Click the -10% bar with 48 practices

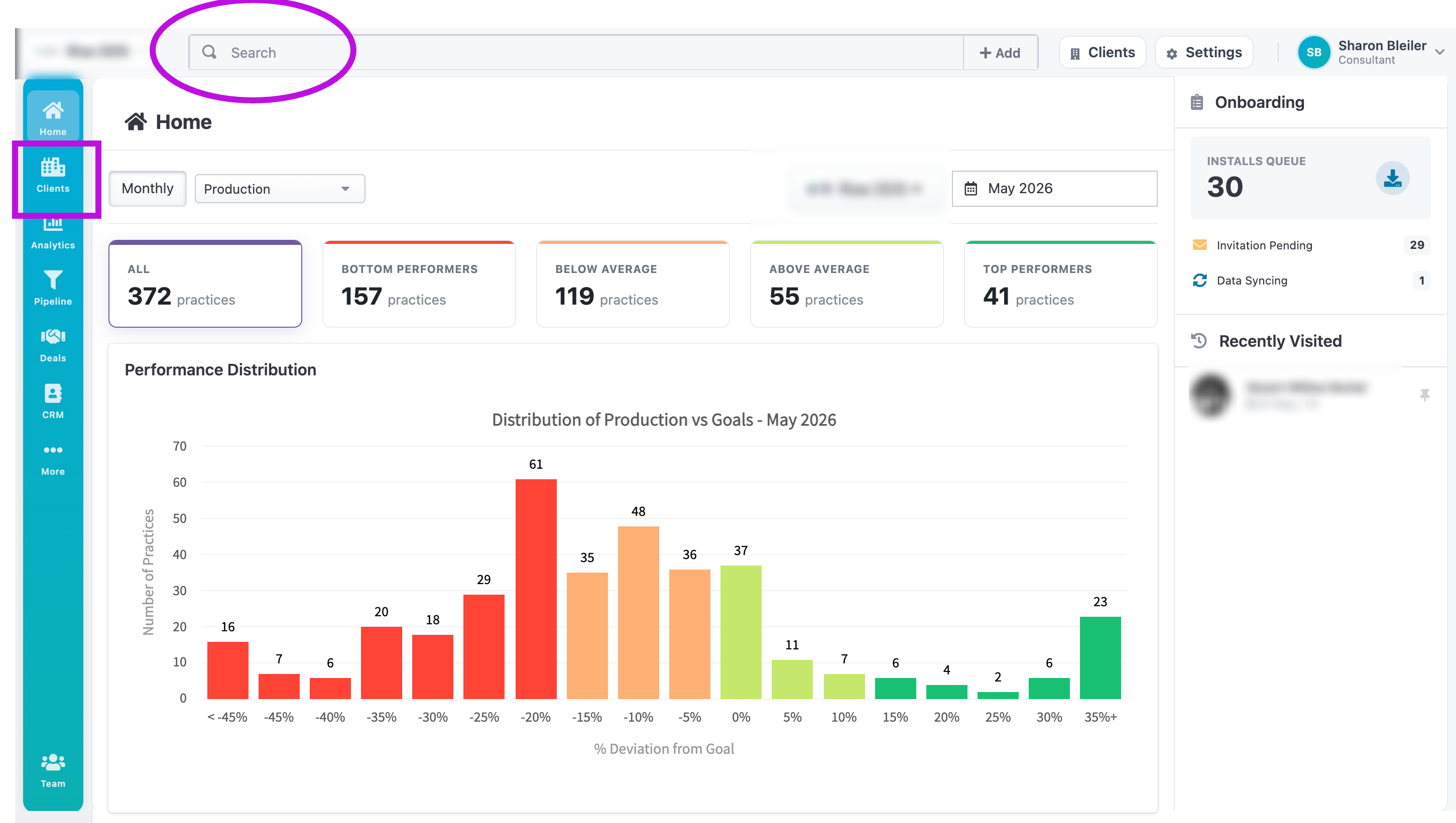tap(638, 613)
